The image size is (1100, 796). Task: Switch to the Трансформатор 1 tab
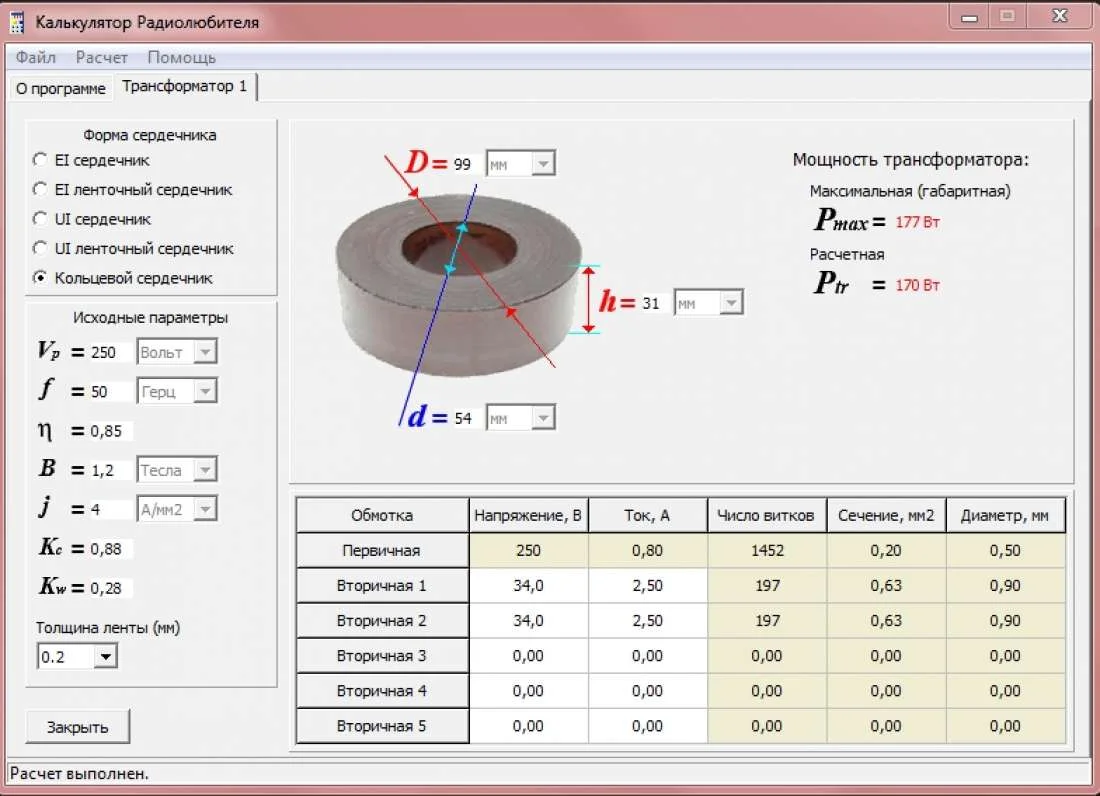click(x=185, y=86)
